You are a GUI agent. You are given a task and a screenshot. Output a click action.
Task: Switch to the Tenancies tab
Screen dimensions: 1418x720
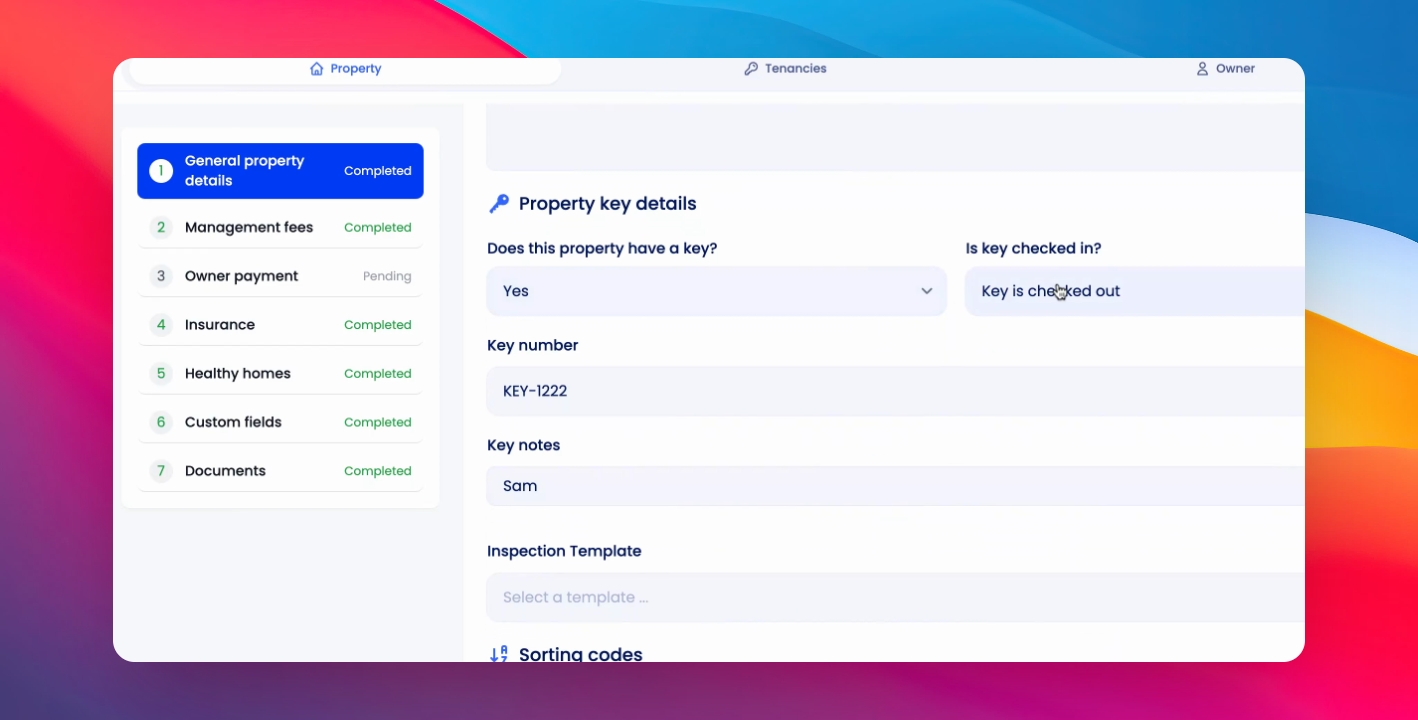(785, 69)
